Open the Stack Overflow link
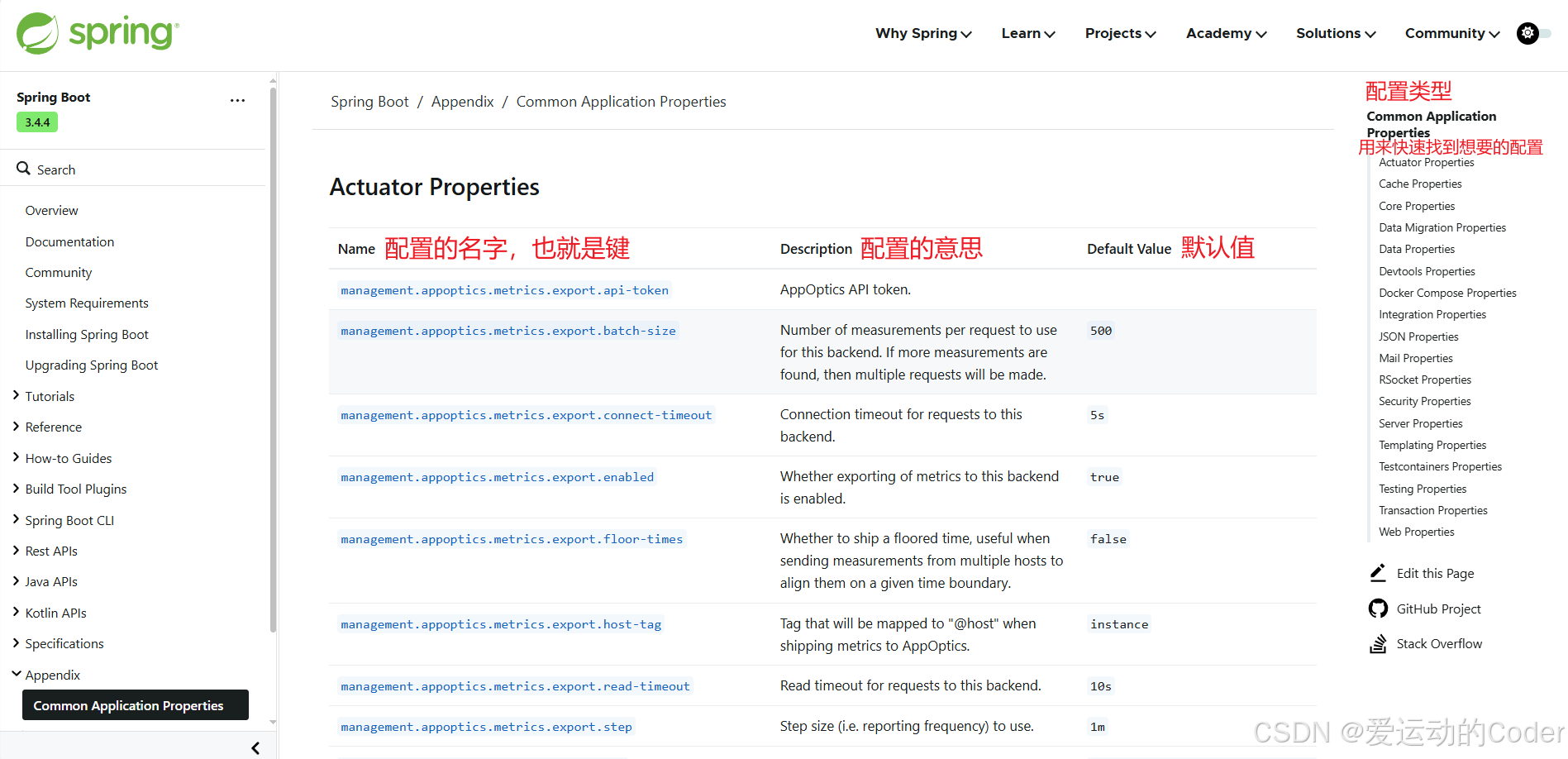 (1439, 643)
